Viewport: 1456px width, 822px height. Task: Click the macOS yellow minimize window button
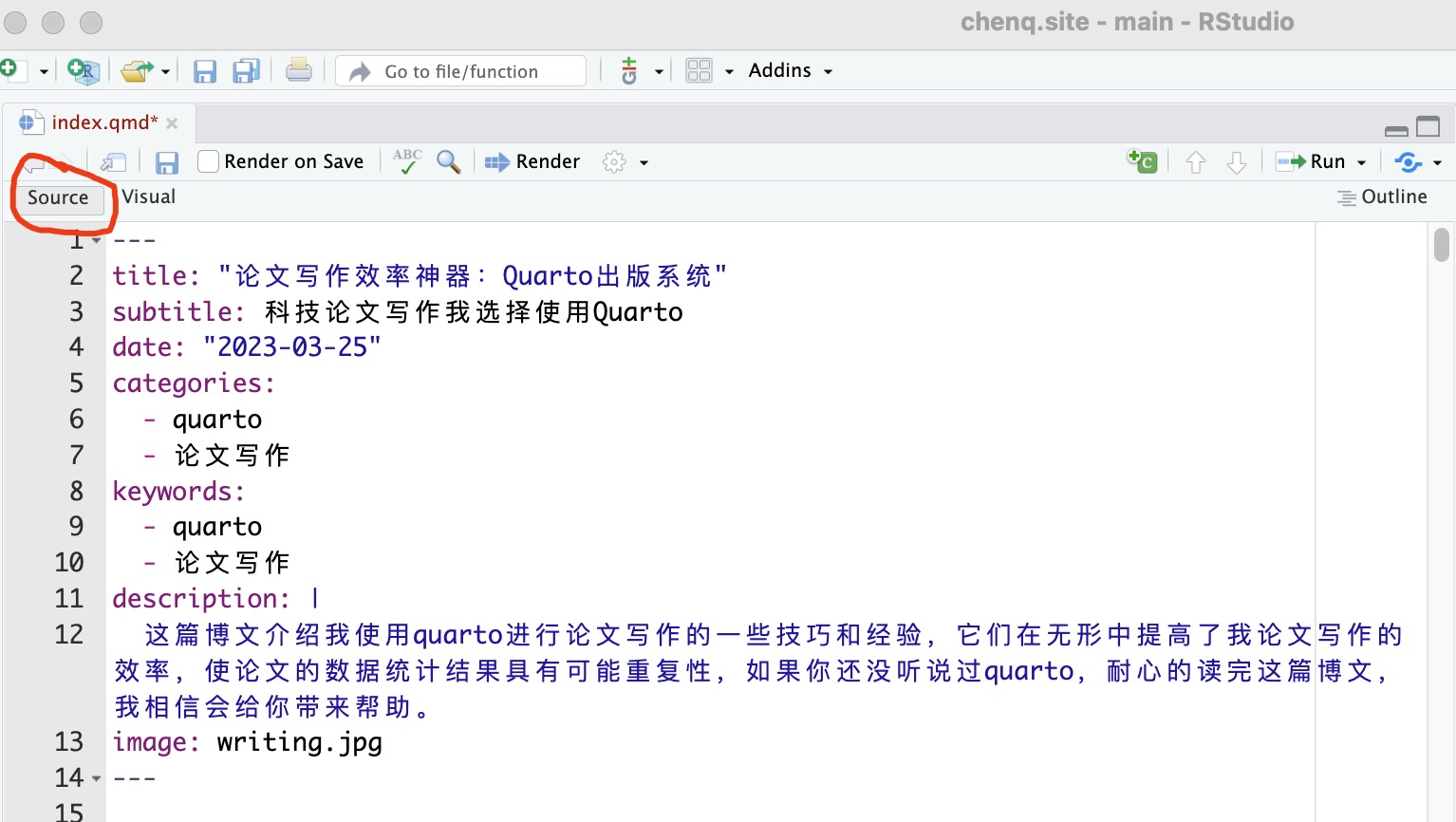tap(53, 22)
